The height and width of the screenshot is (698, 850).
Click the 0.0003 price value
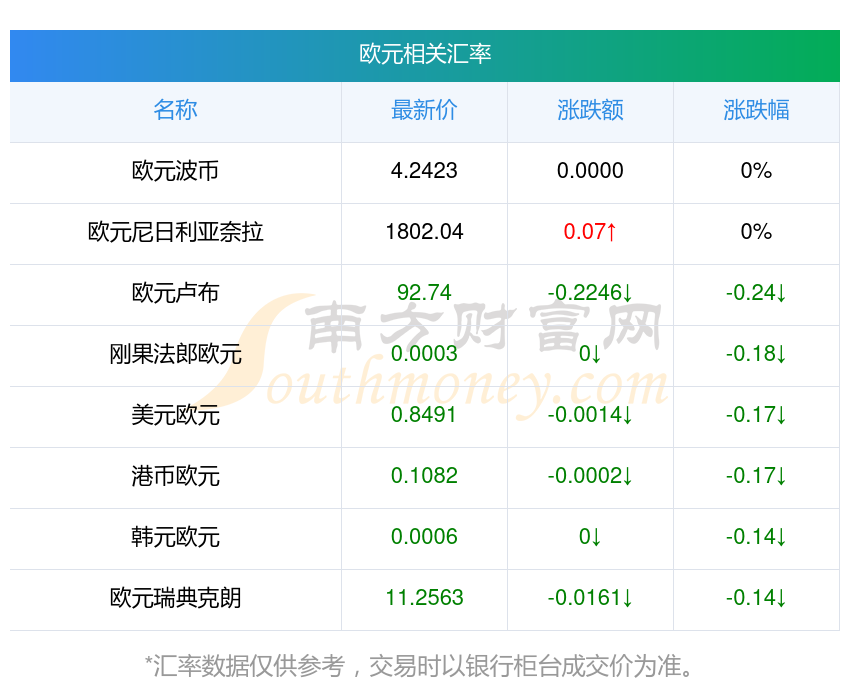coord(424,354)
